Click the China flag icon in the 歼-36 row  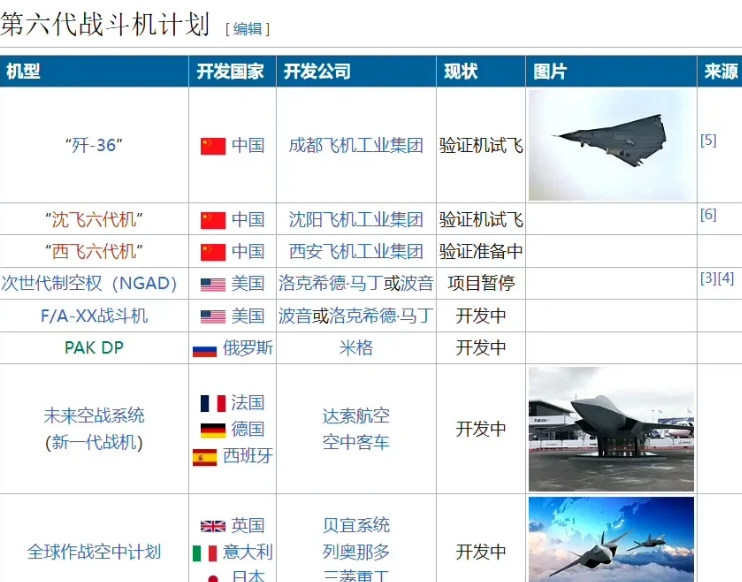pyautogui.click(x=213, y=146)
